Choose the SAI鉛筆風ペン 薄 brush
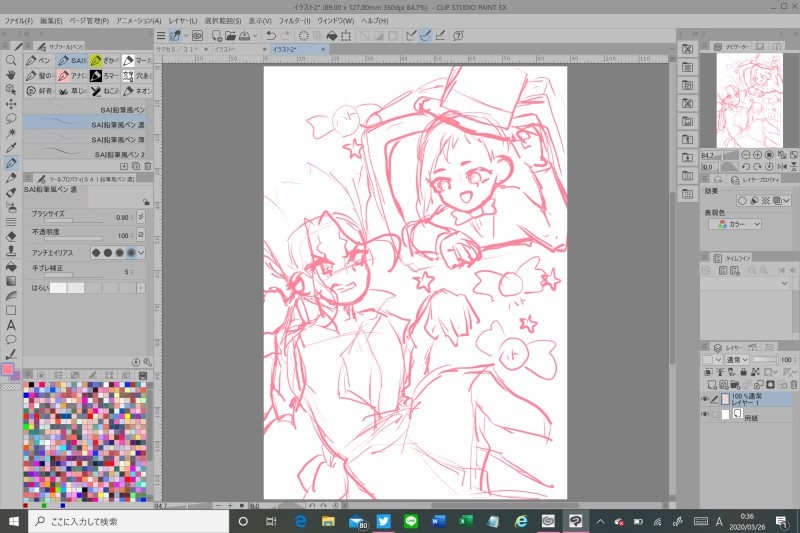Viewport: 800px width, 533px height. tap(85, 139)
